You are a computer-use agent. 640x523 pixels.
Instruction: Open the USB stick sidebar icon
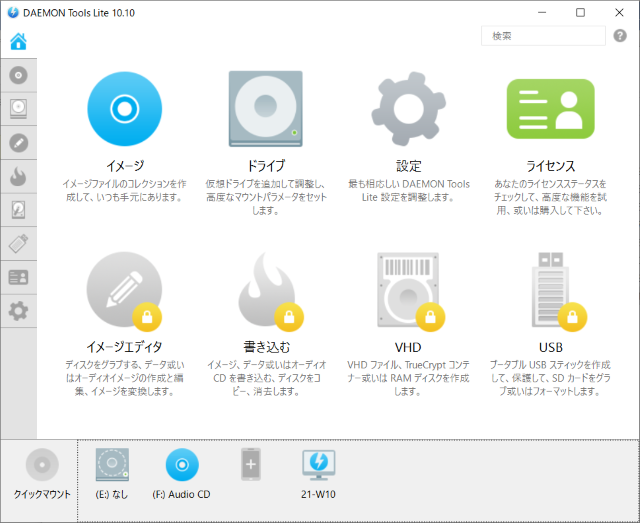click(x=18, y=243)
